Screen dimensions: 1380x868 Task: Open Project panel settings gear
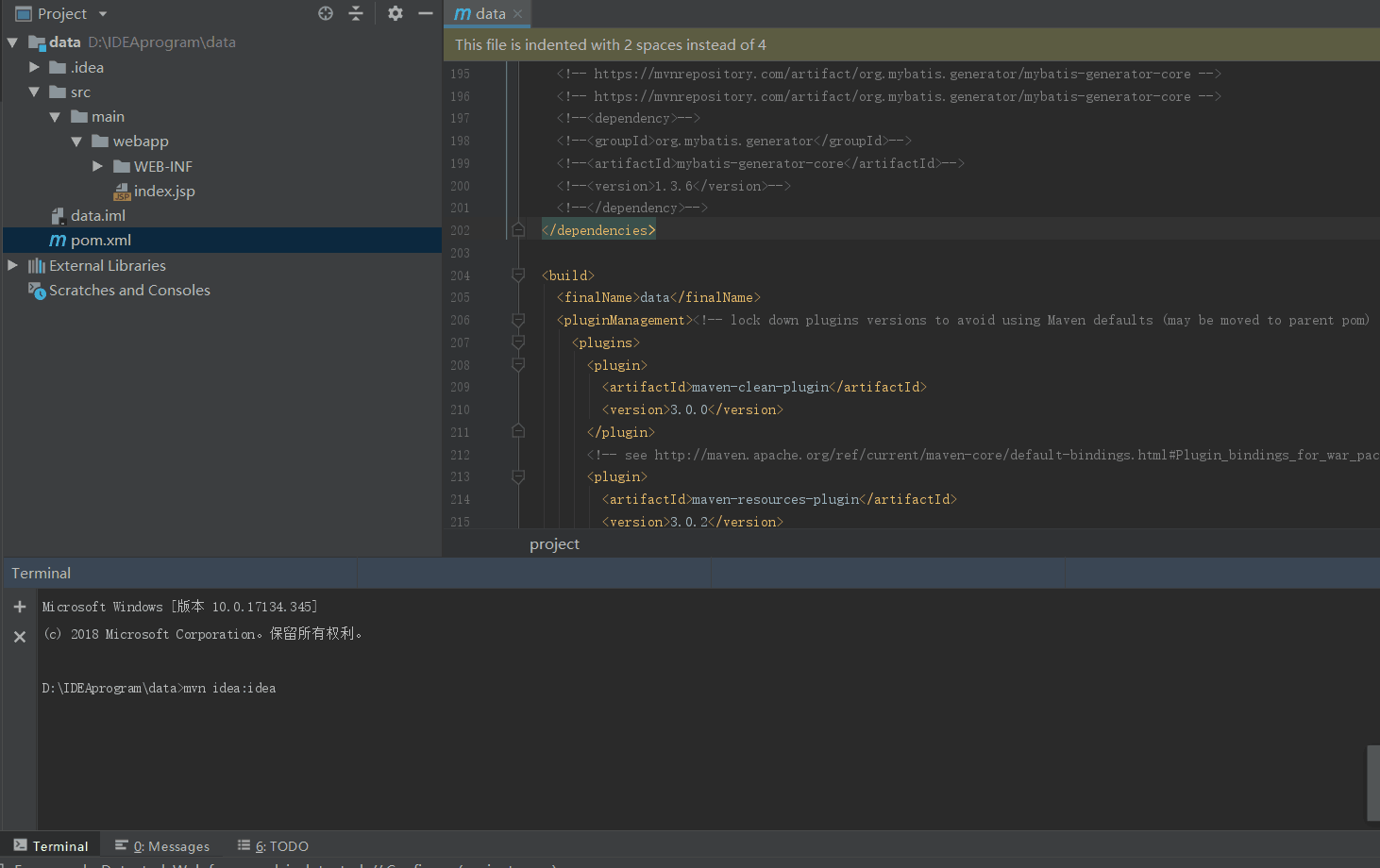click(395, 13)
